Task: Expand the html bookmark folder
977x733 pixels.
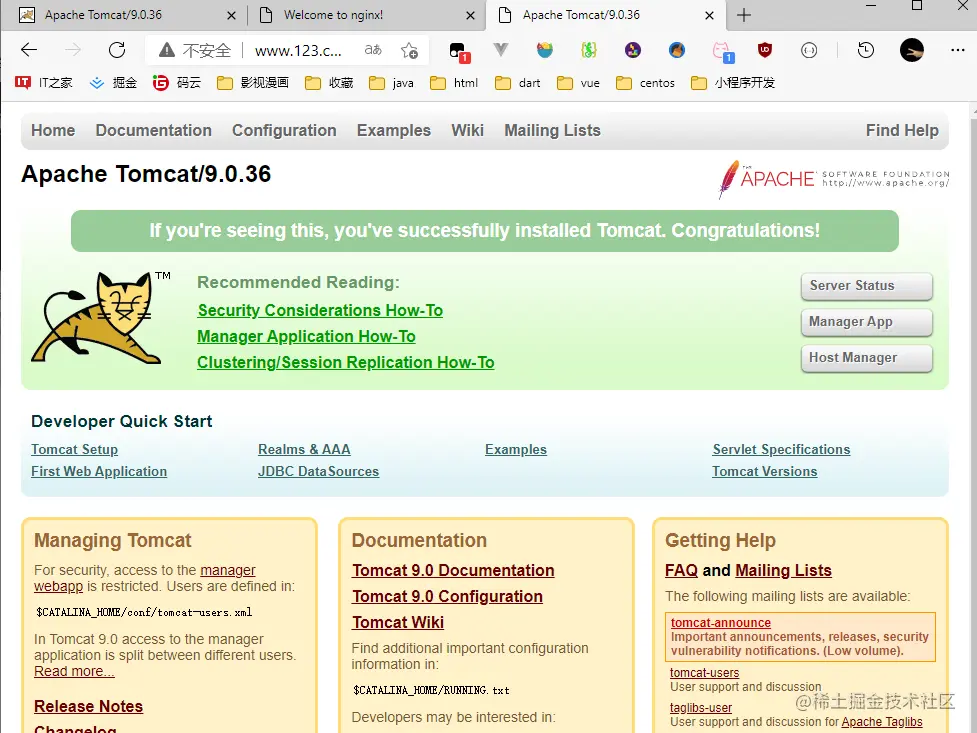Action: pyautogui.click(x=454, y=83)
